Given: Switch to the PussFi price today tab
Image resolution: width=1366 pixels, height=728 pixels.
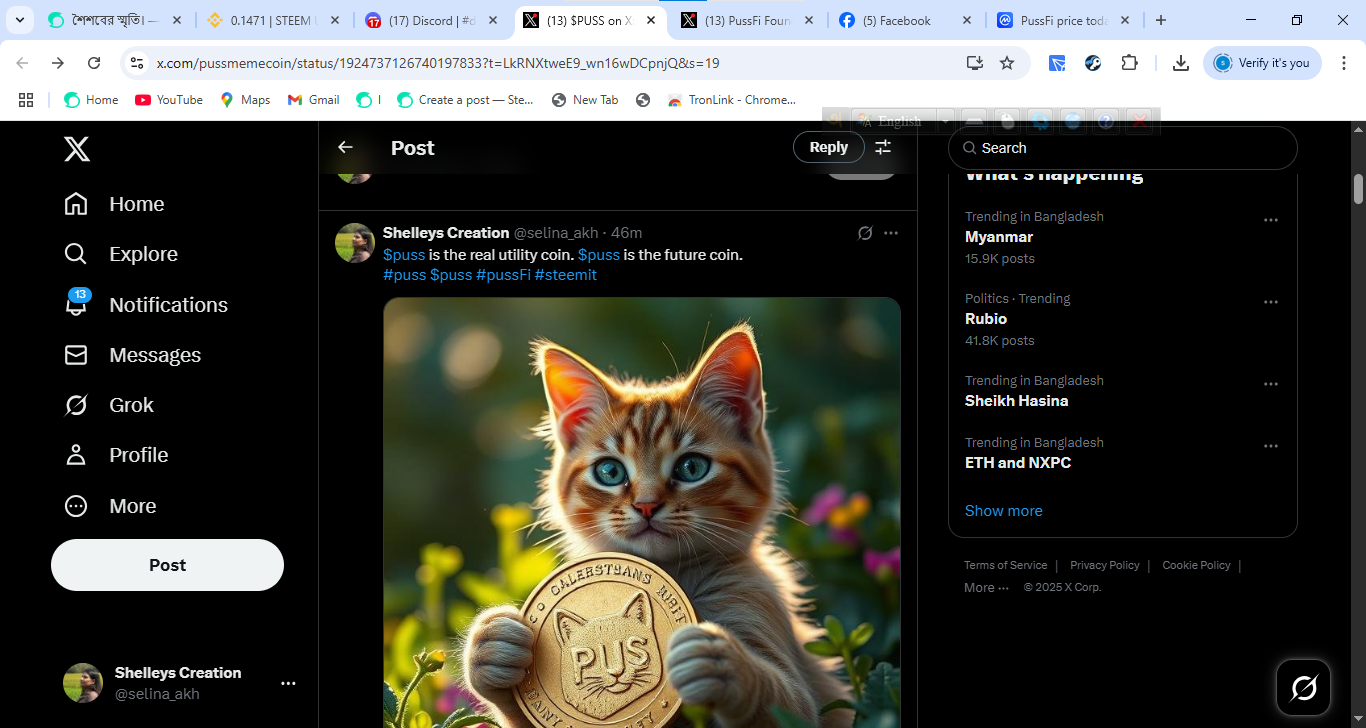Looking at the screenshot, I should coord(1063,20).
